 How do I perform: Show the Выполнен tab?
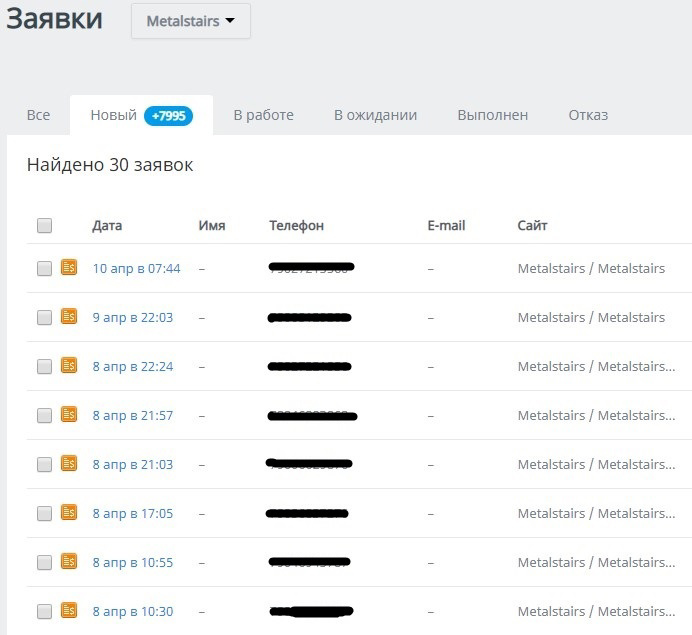493,115
